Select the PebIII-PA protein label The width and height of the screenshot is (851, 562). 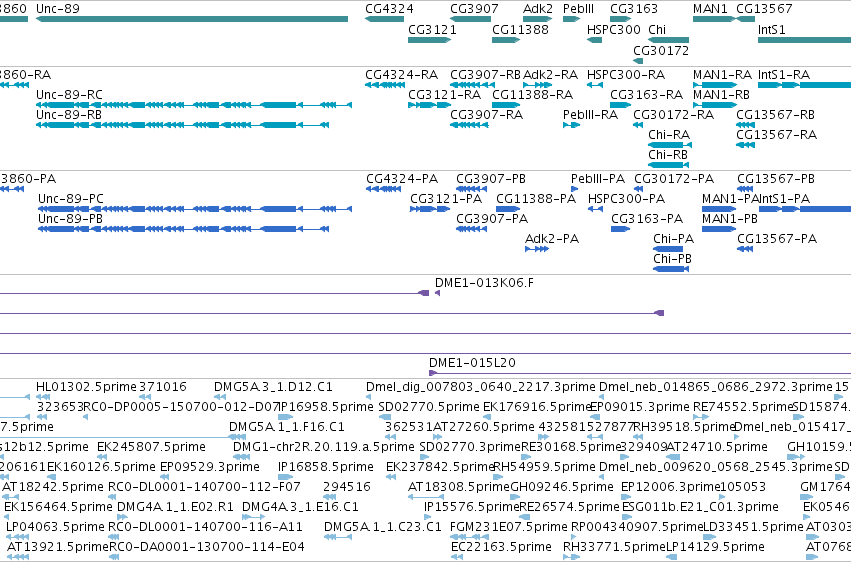pyautogui.click(x=598, y=178)
